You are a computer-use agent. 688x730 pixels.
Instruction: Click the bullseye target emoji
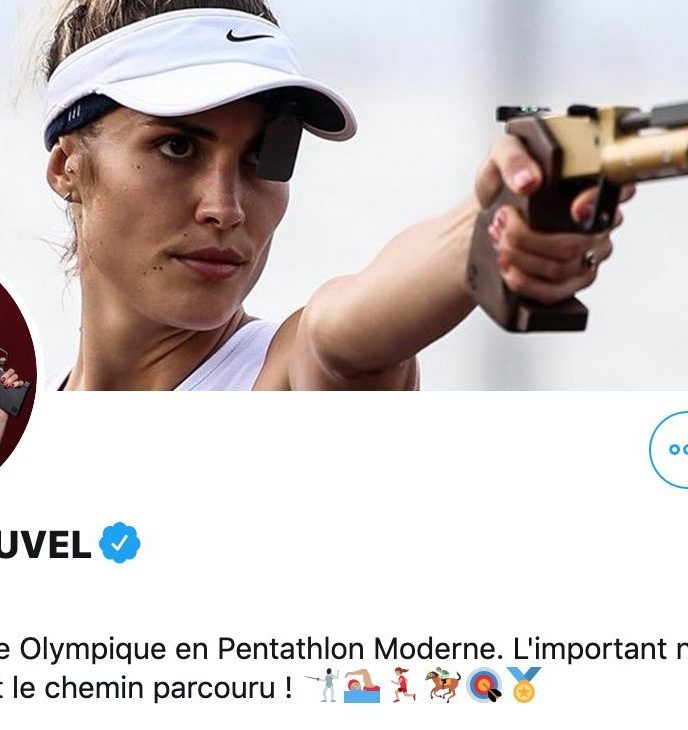[x=484, y=686]
